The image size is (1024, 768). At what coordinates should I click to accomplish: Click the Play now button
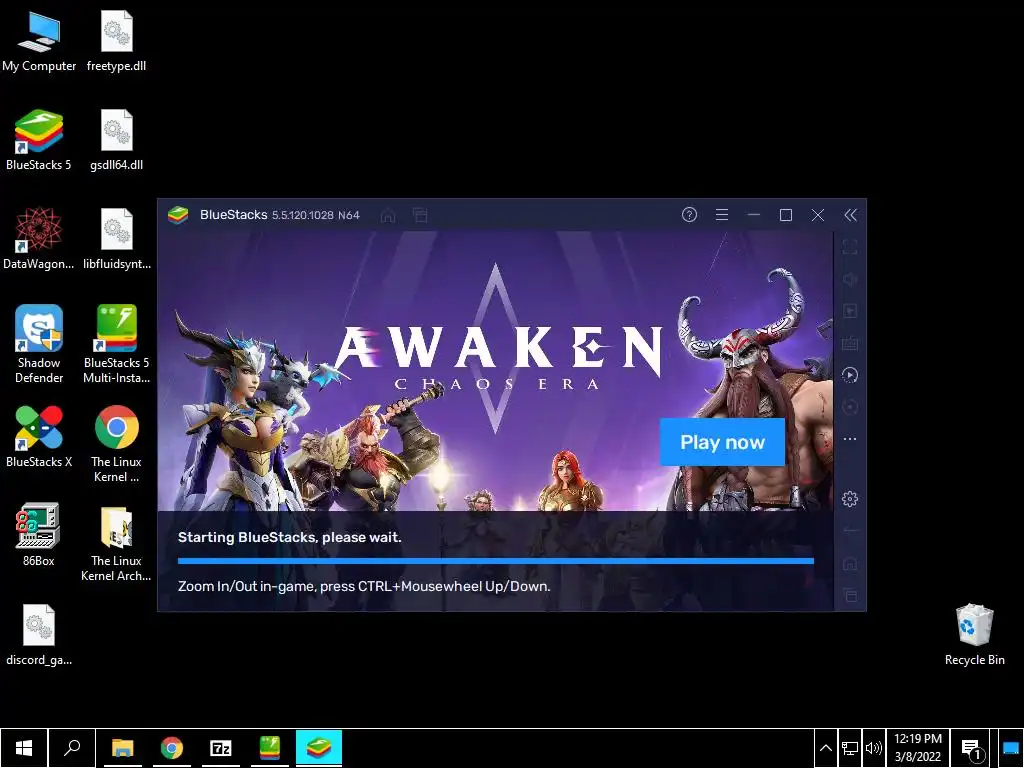pyautogui.click(x=722, y=442)
